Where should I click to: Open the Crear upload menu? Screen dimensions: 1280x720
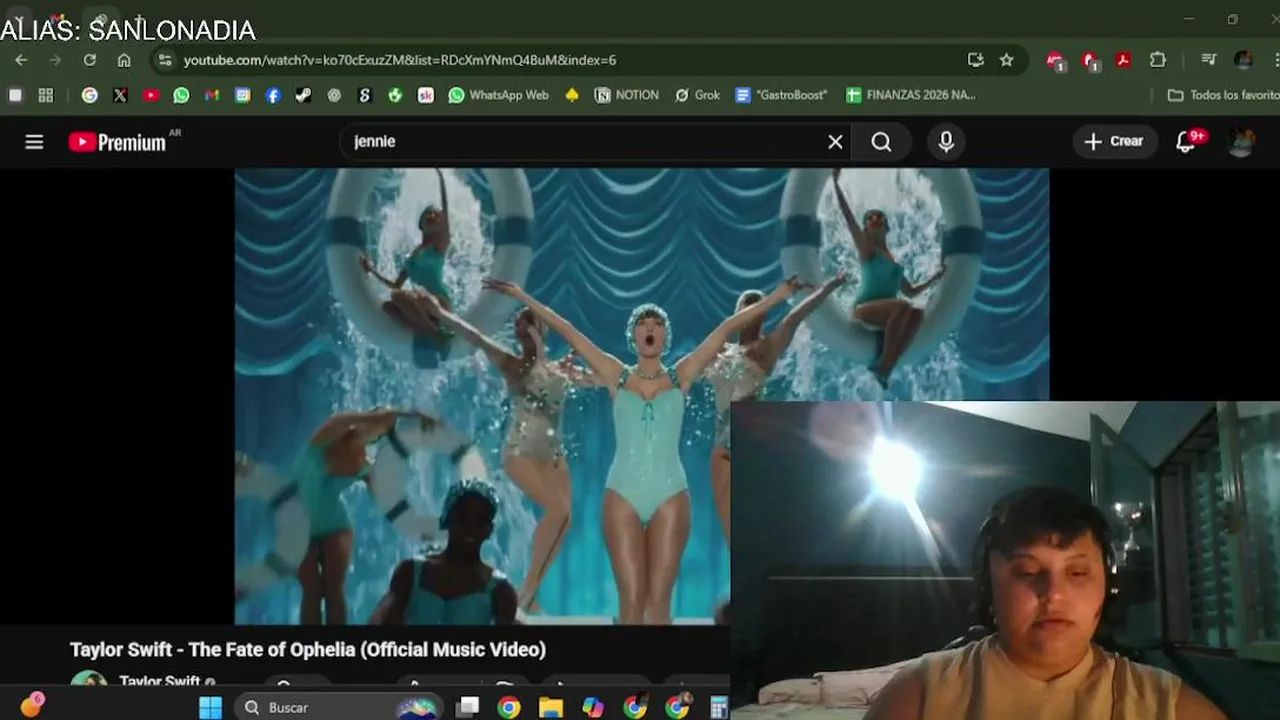click(1114, 142)
